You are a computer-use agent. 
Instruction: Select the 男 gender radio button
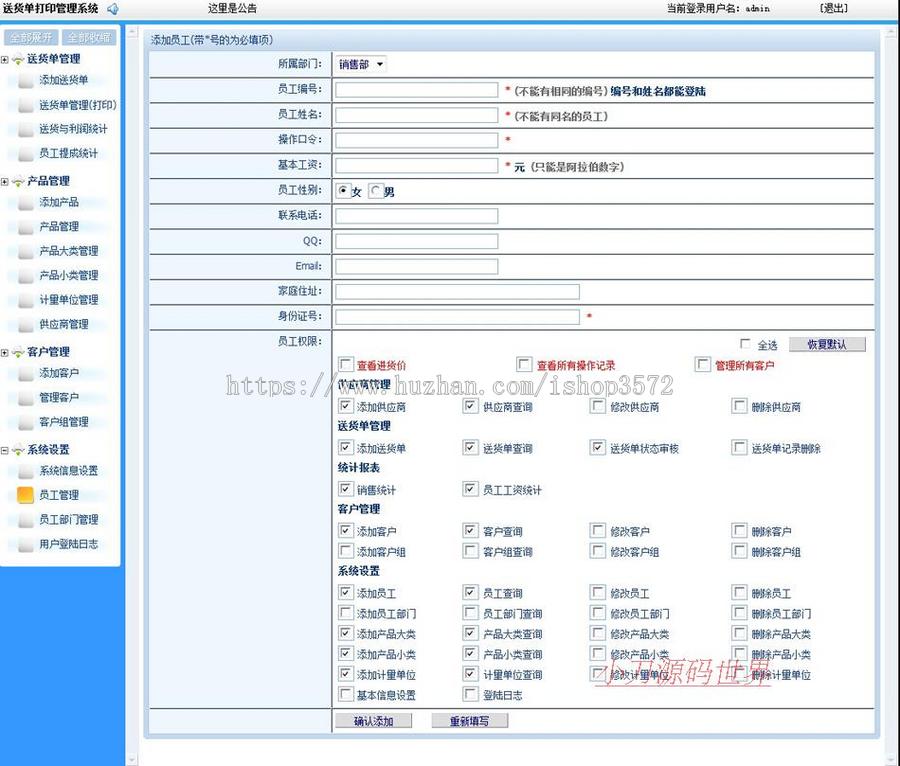tap(375, 190)
